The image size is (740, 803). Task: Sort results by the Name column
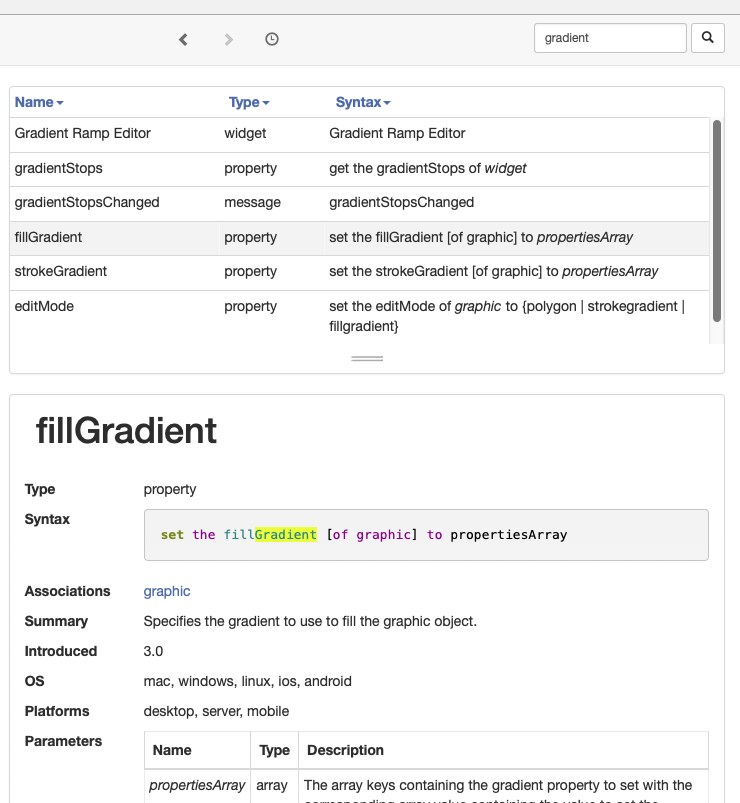(x=39, y=102)
